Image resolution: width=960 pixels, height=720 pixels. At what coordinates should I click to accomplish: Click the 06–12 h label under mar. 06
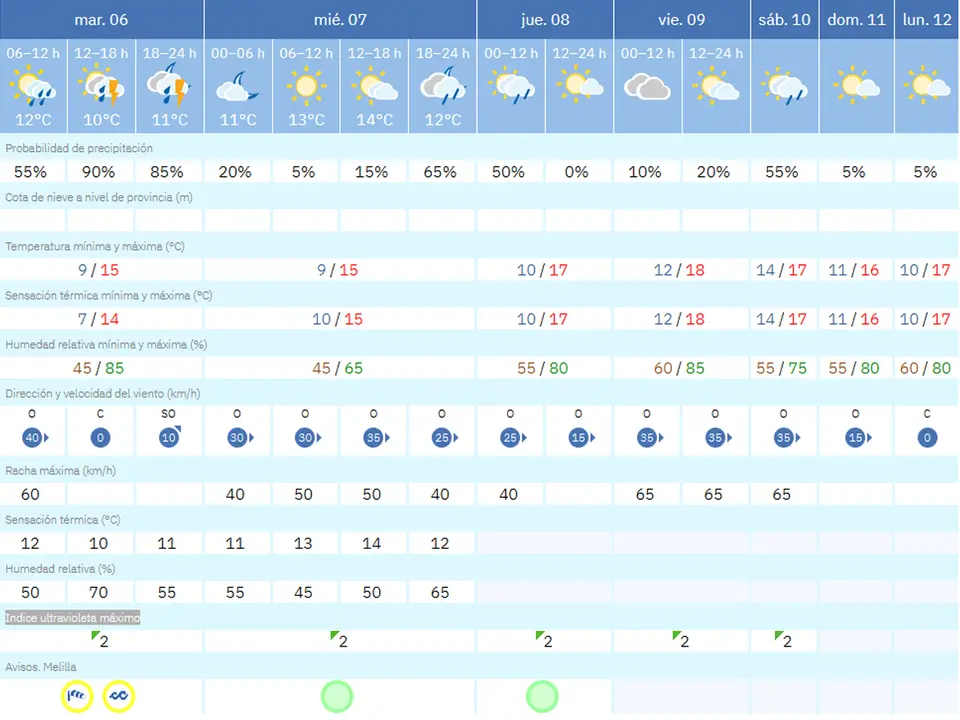click(x=33, y=54)
